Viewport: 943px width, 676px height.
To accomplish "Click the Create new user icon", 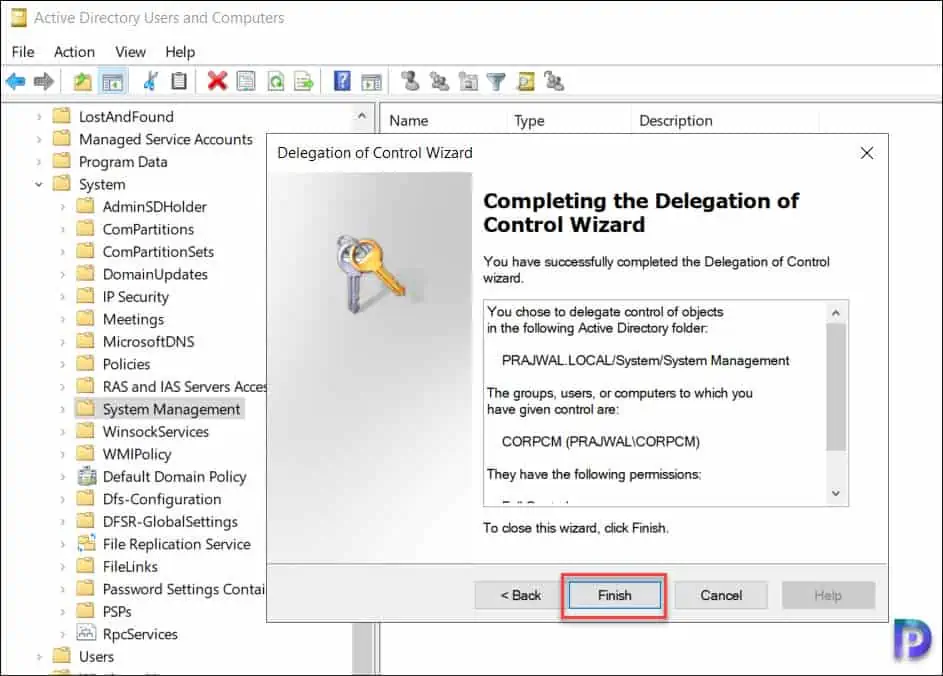I will (x=410, y=81).
